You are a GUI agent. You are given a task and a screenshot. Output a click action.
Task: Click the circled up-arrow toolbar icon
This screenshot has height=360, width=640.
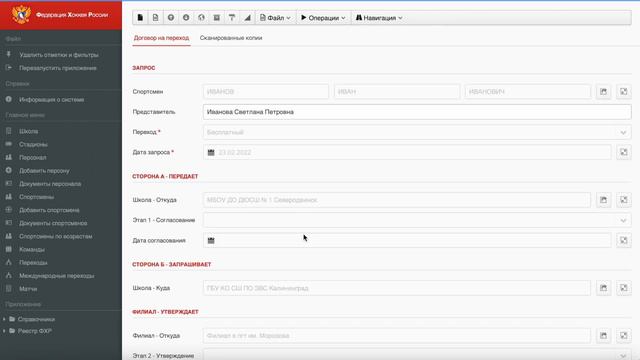click(x=171, y=18)
